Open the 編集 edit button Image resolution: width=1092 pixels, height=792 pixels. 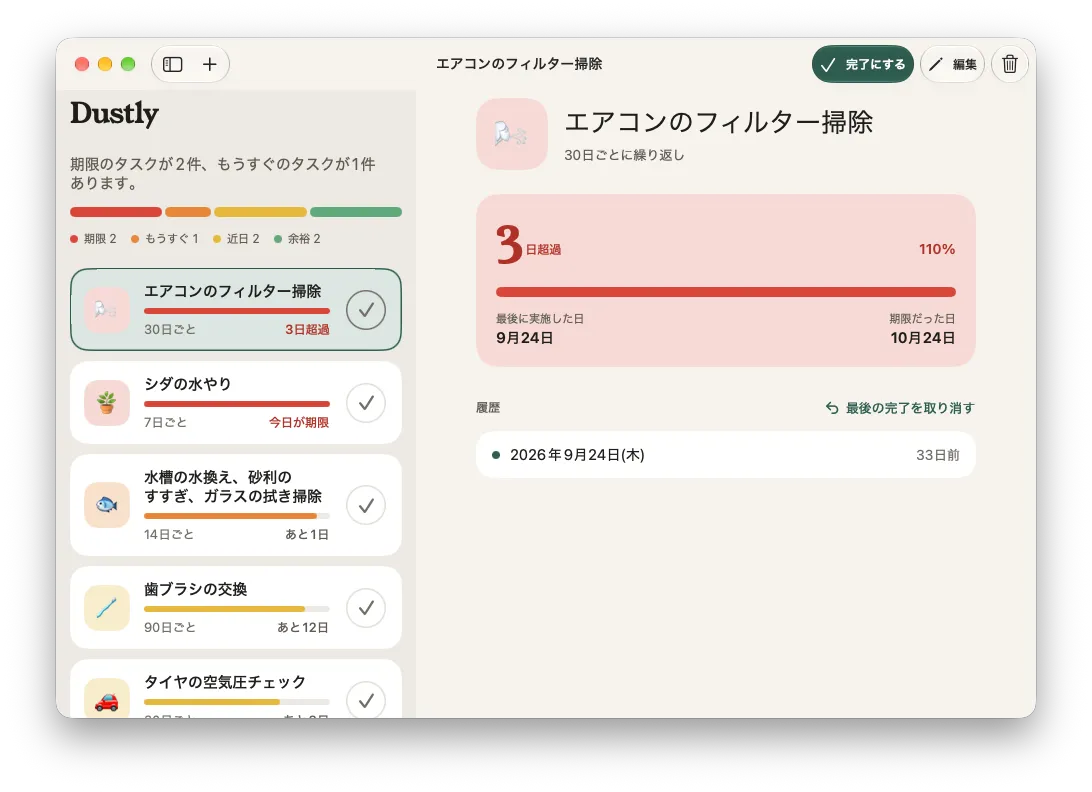point(952,64)
